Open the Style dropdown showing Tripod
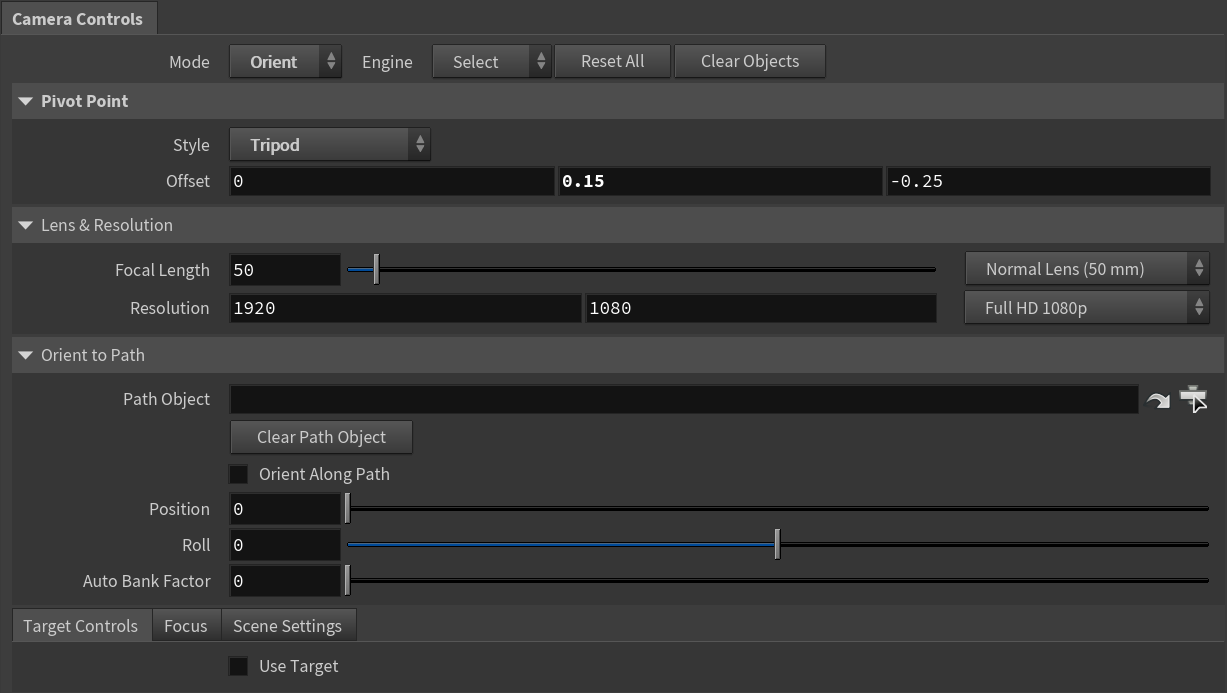This screenshot has width=1227, height=693. click(330, 145)
